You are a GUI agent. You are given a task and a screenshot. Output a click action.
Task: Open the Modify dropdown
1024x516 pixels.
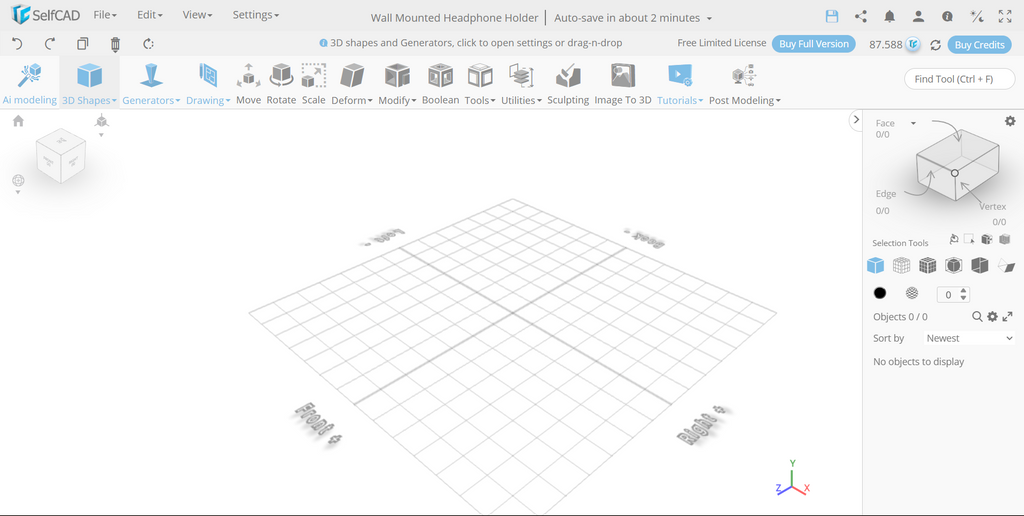click(x=397, y=84)
